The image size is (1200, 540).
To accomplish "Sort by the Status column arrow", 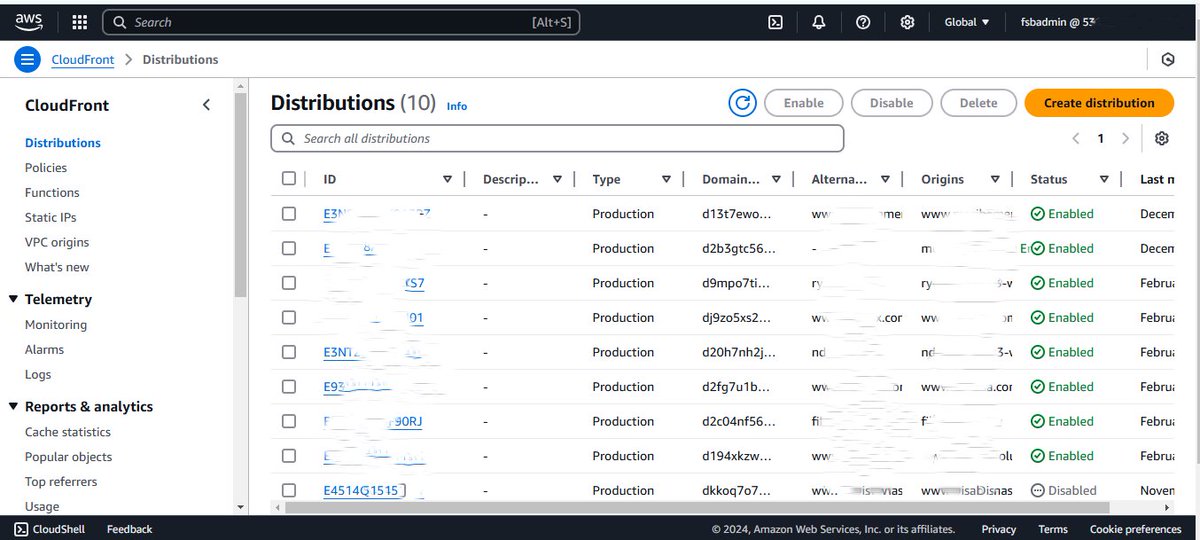I will tap(1104, 179).
